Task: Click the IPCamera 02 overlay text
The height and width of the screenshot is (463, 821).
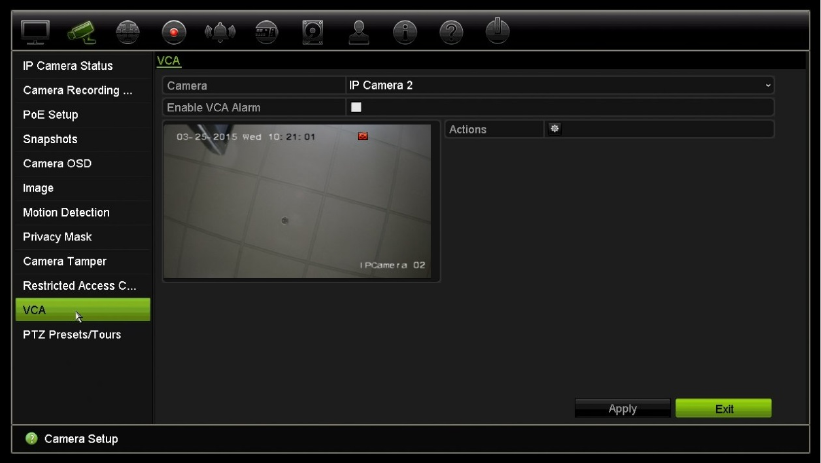Action: pos(393,265)
